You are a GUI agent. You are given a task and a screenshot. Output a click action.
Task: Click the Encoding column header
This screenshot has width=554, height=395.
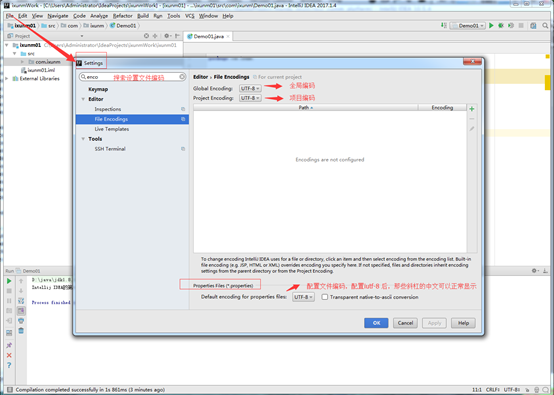(x=442, y=107)
